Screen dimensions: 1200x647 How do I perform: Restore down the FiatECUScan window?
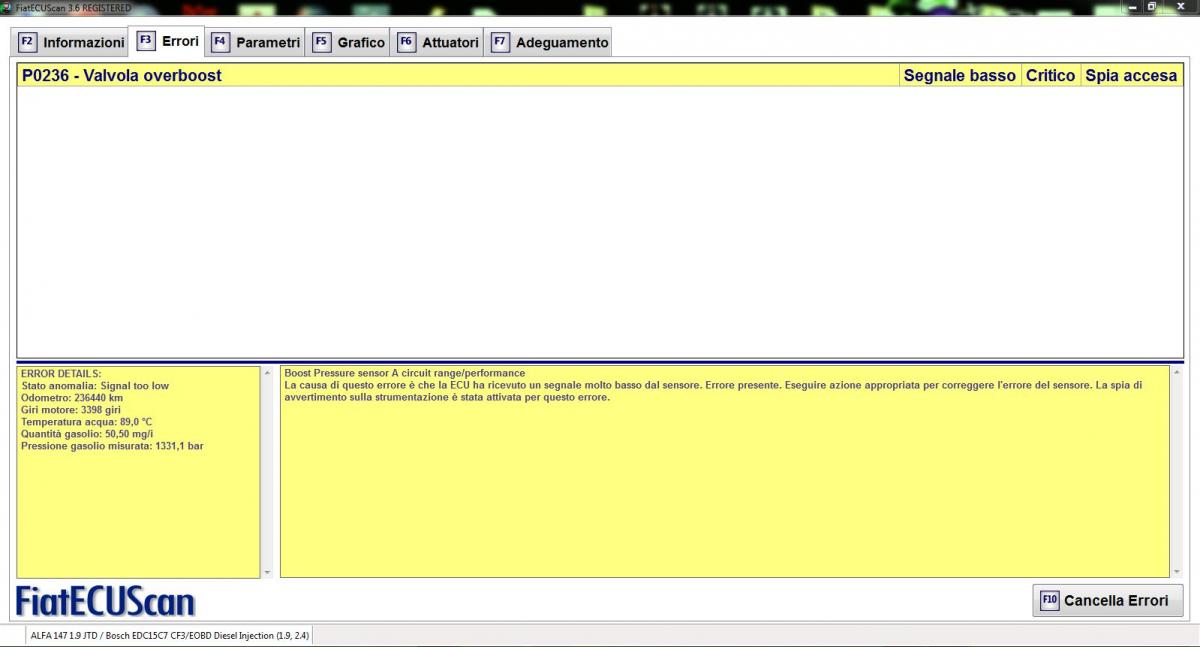[x=1152, y=7]
